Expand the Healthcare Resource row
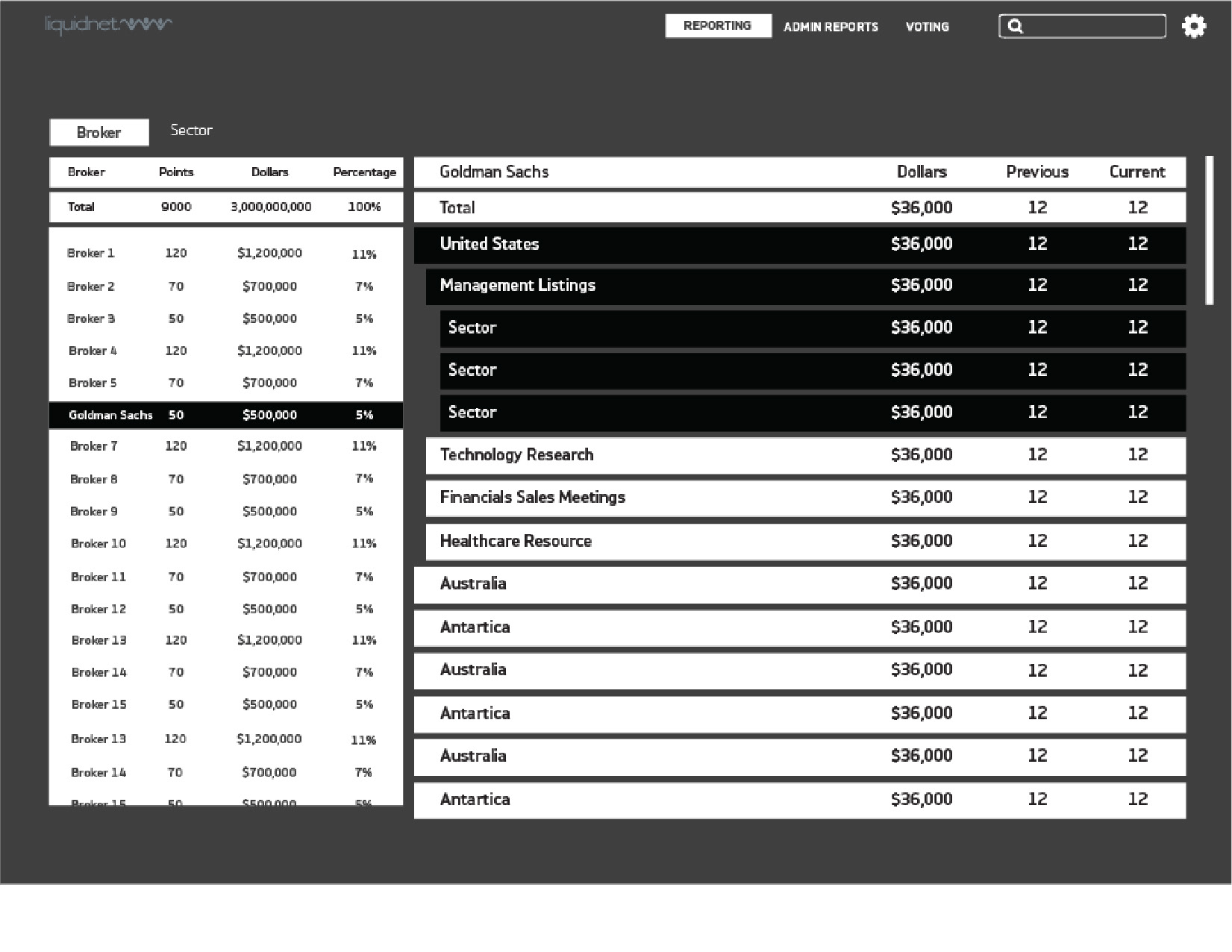 [806, 542]
